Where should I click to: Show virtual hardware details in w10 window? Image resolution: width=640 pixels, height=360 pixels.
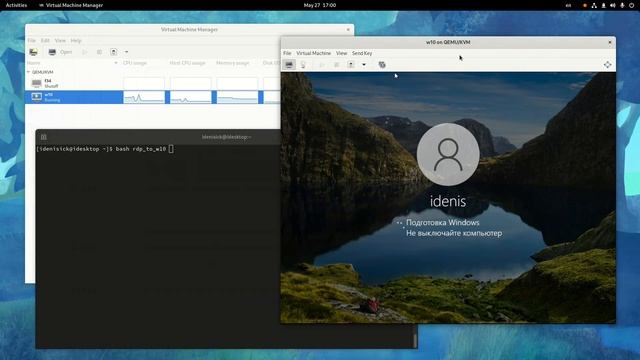pyautogui.click(x=303, y=64)
